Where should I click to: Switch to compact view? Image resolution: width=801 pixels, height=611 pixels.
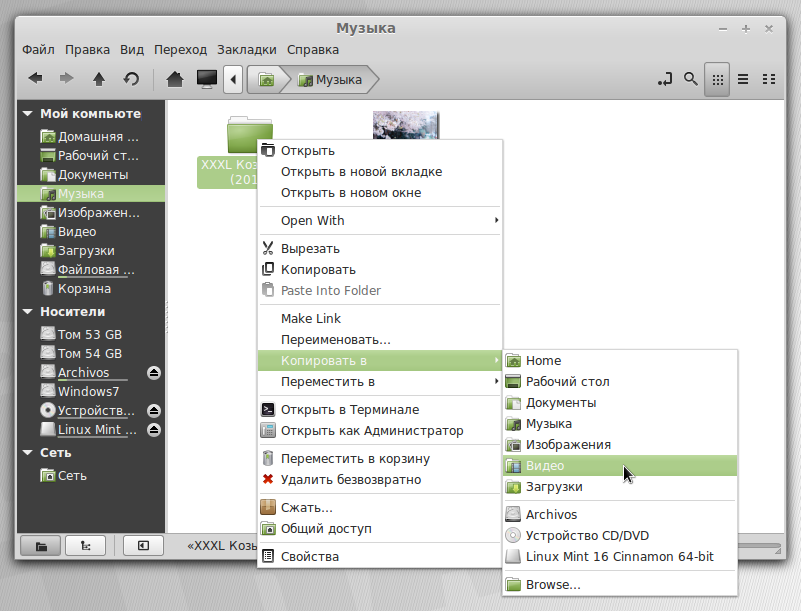click(x=769, y=78)
